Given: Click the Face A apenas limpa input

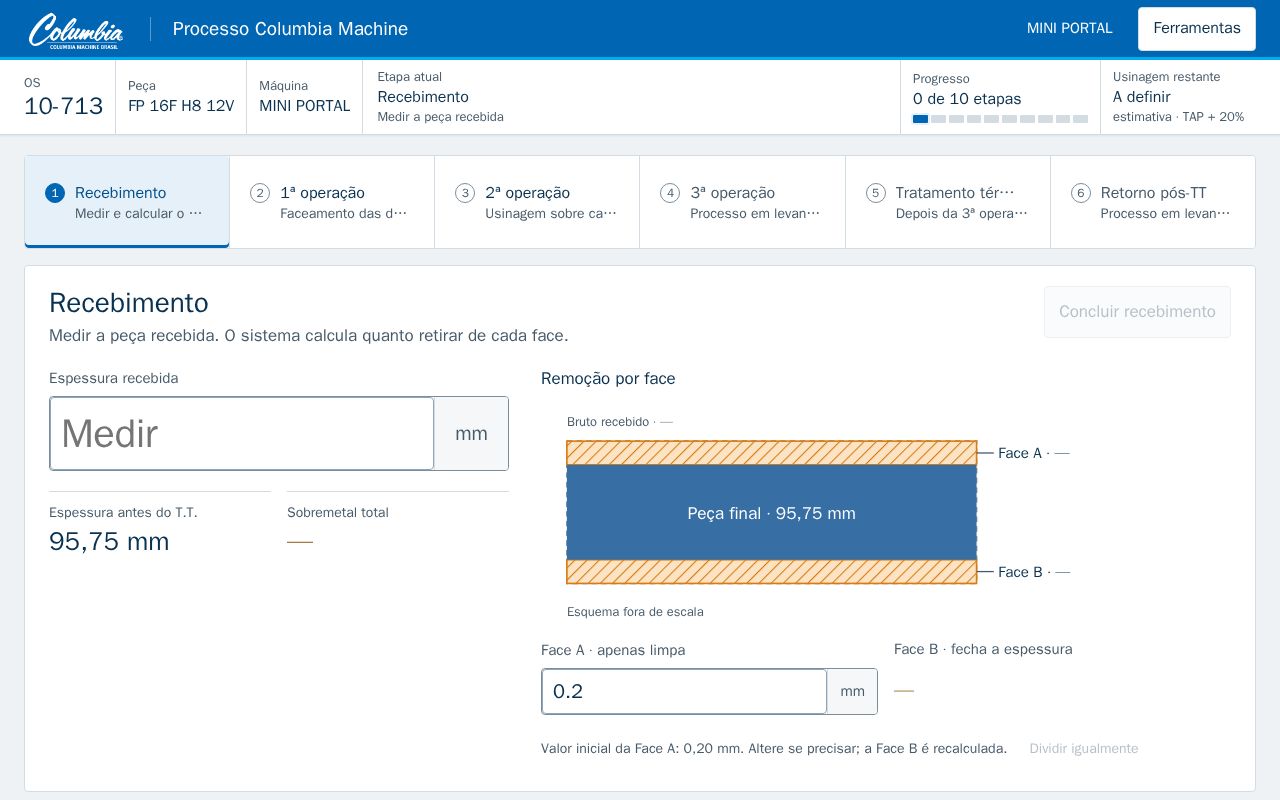Looking at the screenshot, I should (x=684, y=691).
